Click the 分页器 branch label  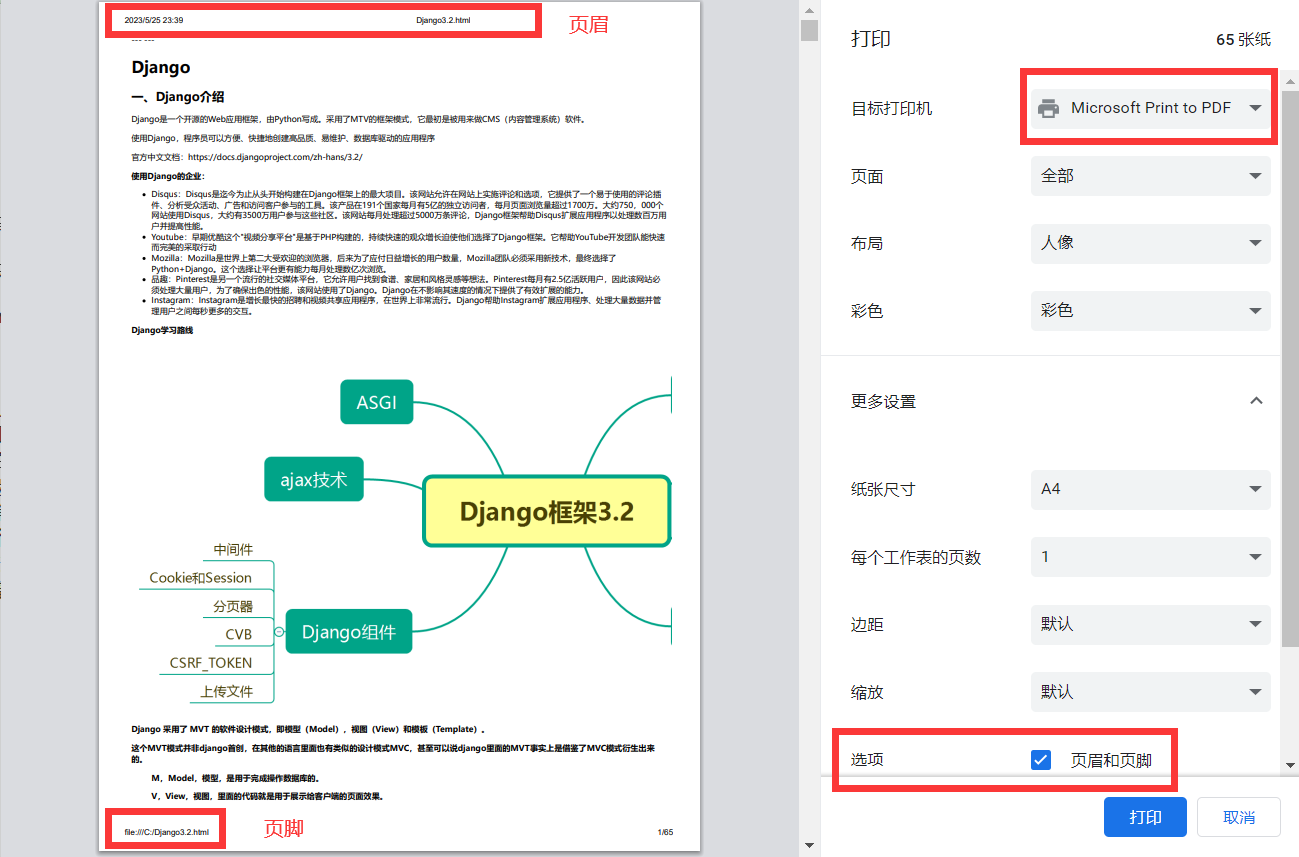[233, 606]
